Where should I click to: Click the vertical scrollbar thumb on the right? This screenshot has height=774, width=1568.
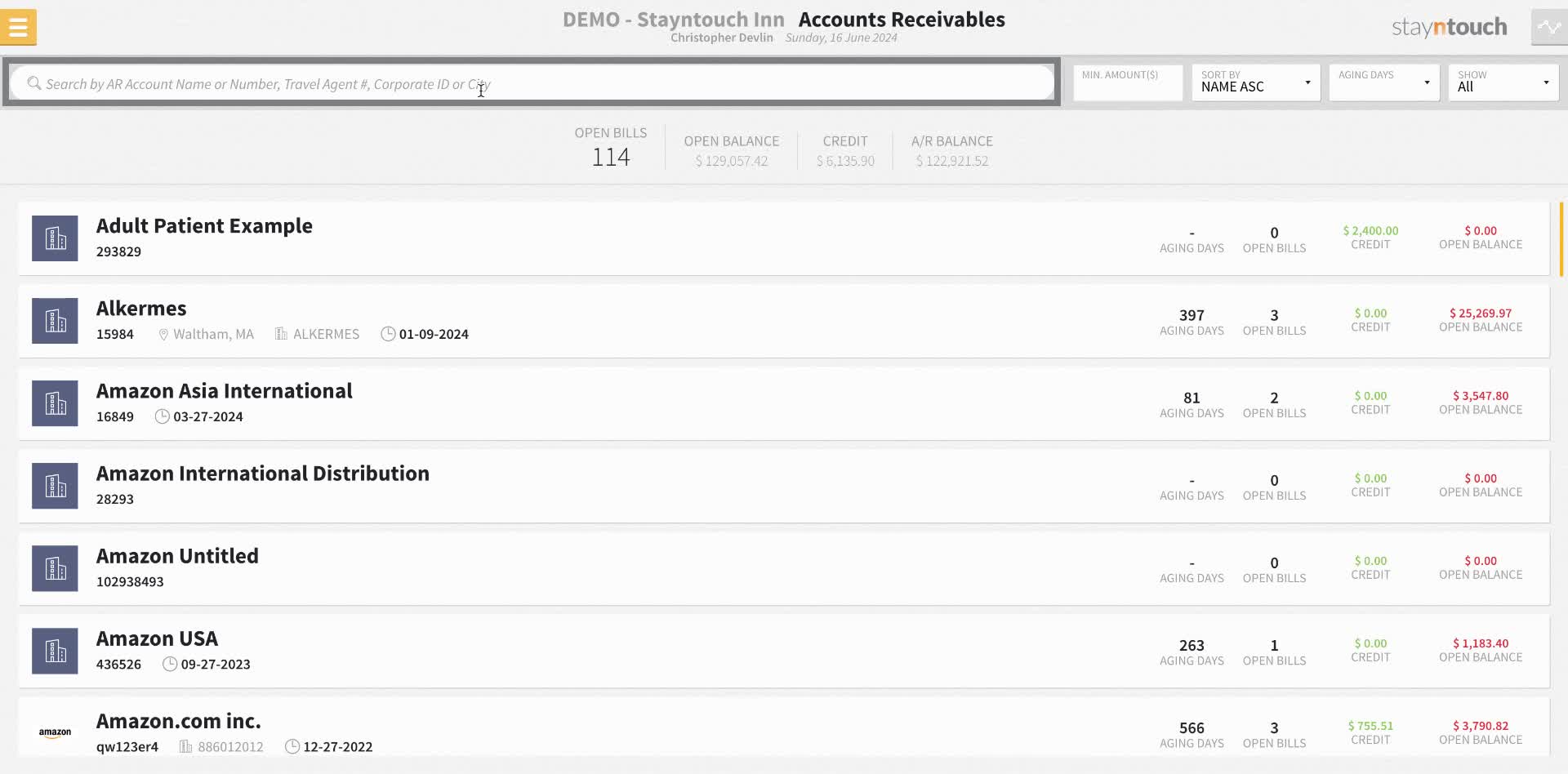(x=1561, y=239)
